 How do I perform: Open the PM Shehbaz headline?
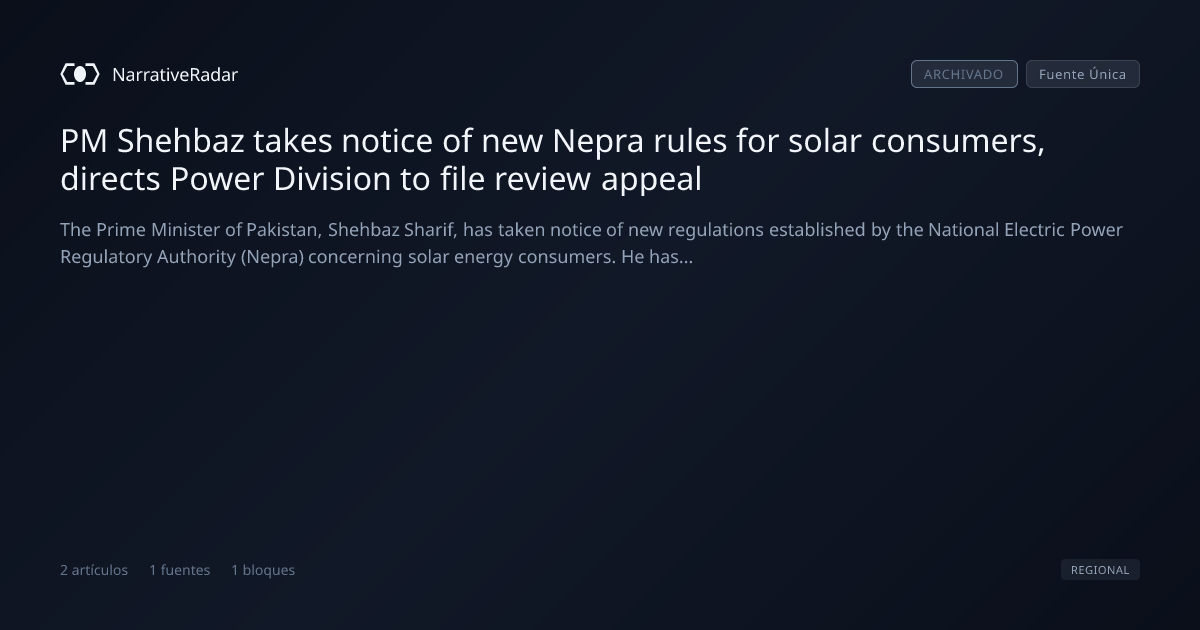coord(553,161)
